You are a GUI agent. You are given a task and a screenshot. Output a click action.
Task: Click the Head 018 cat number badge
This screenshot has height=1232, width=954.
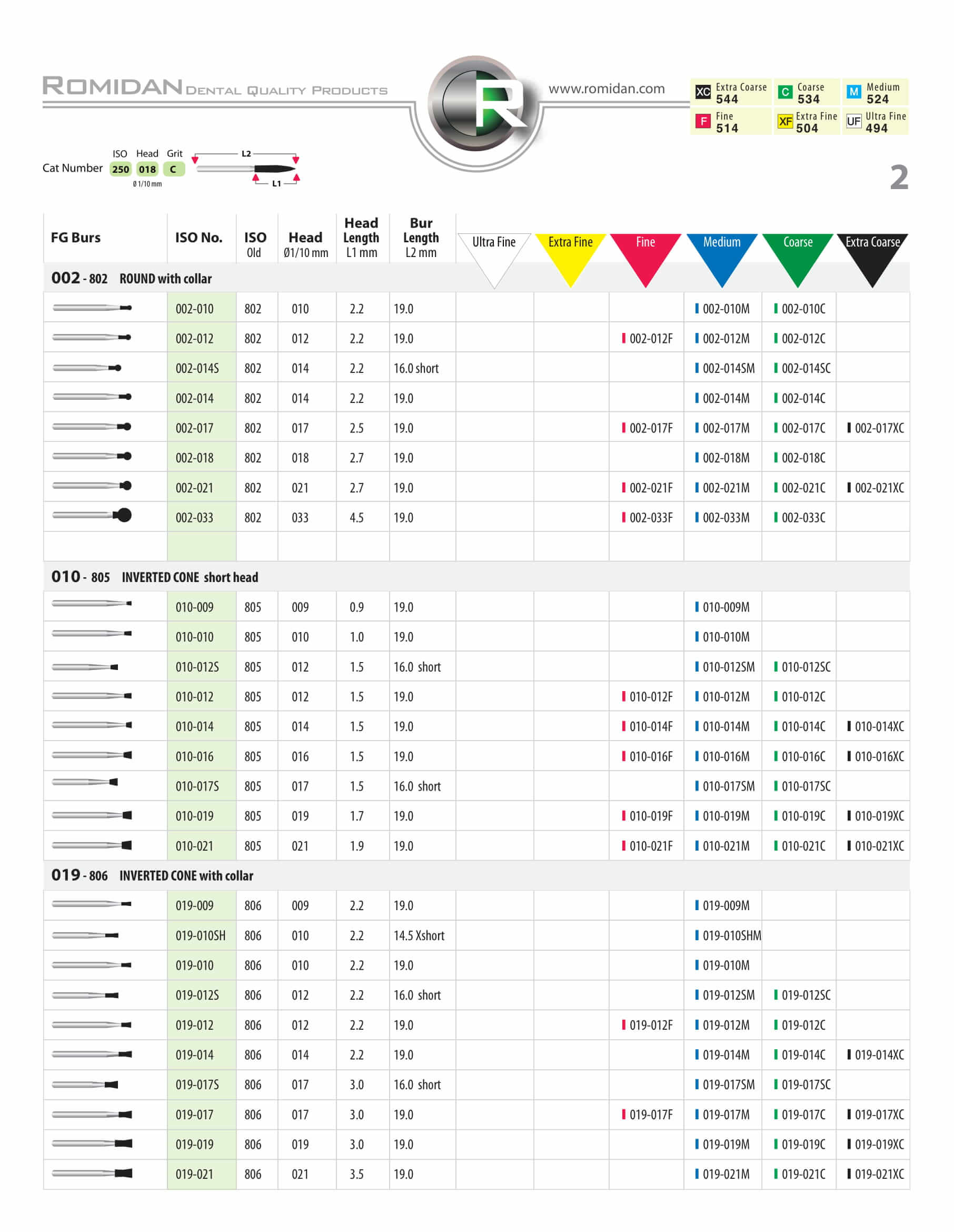click(147, 169)
